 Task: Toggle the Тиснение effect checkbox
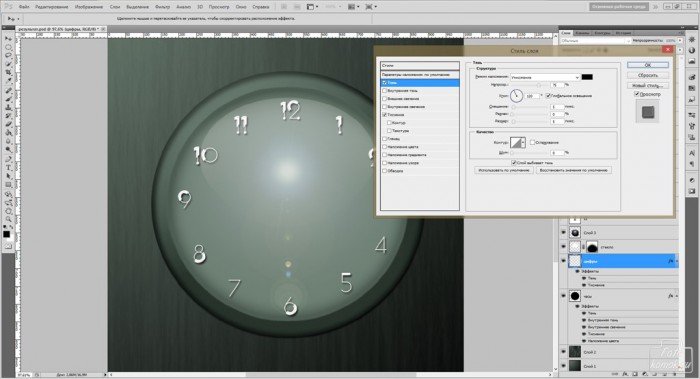[x=384, y=115]
